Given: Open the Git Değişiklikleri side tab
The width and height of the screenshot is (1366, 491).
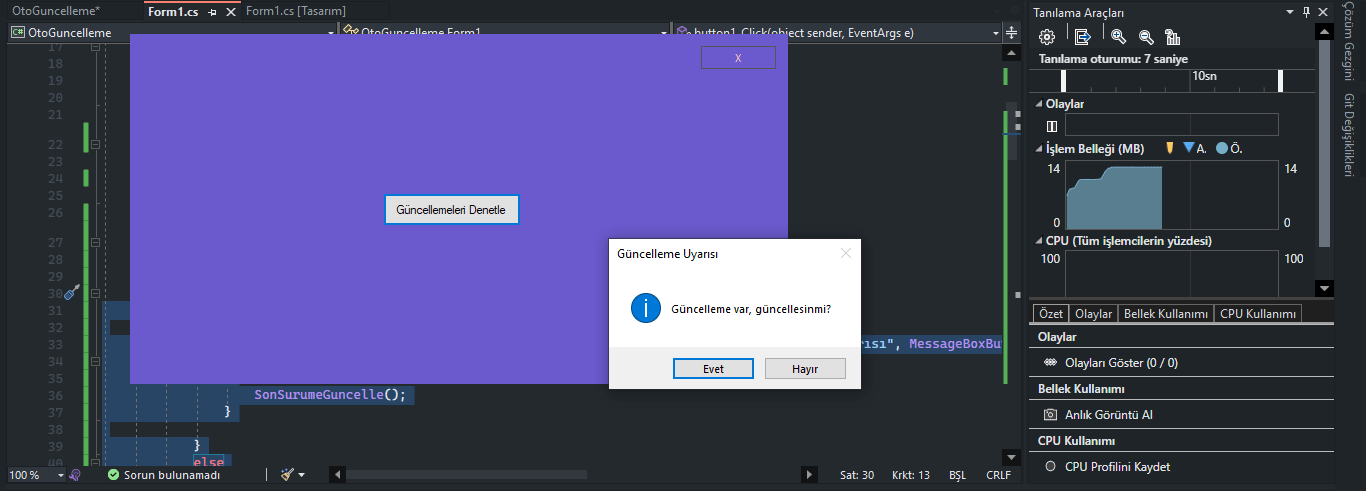Looking at the screenshot, I should pos(1349,134).
